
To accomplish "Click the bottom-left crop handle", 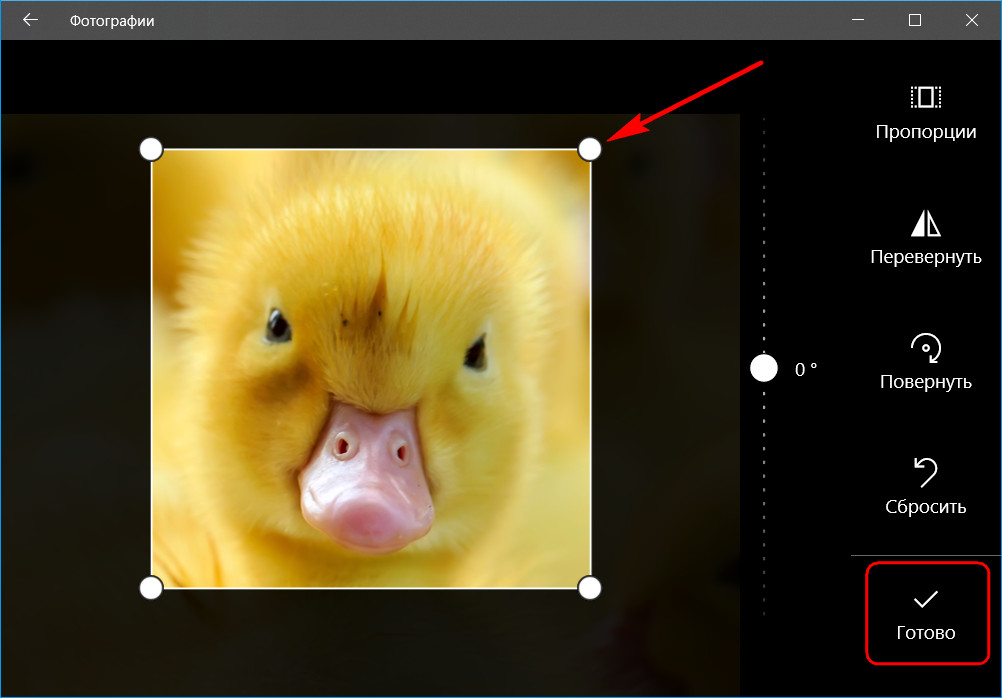I will tap(151, 587).
